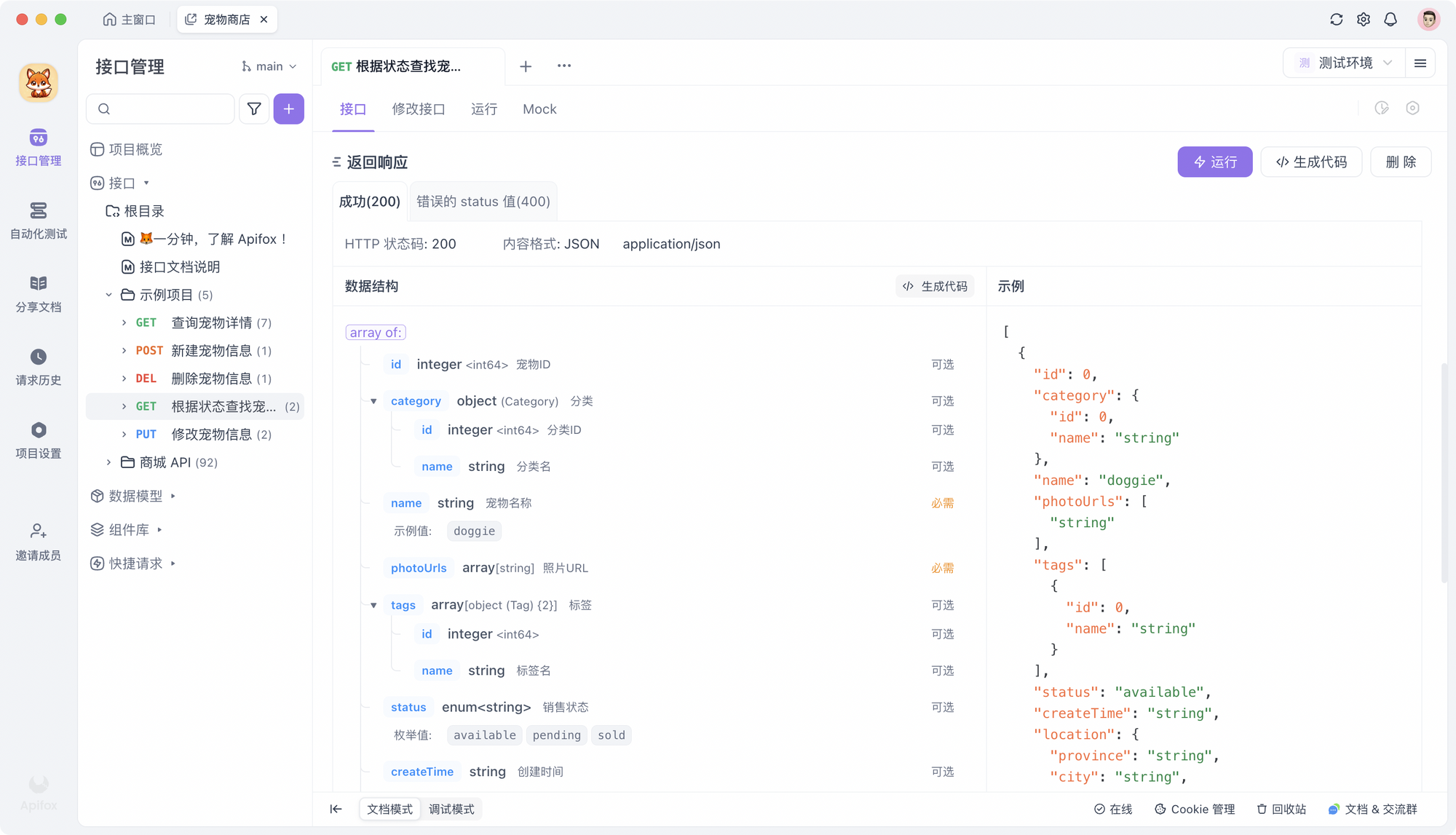Click the example panel vertical scrollbar
The height and width of the screenshot is (835, 1456).
coord(1444,472)
